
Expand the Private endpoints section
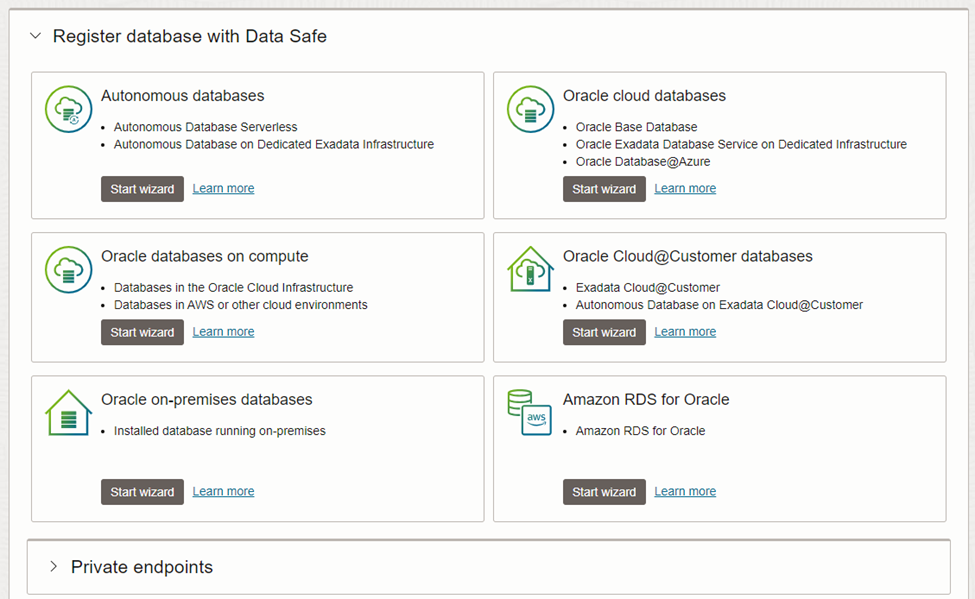point(54,567)
